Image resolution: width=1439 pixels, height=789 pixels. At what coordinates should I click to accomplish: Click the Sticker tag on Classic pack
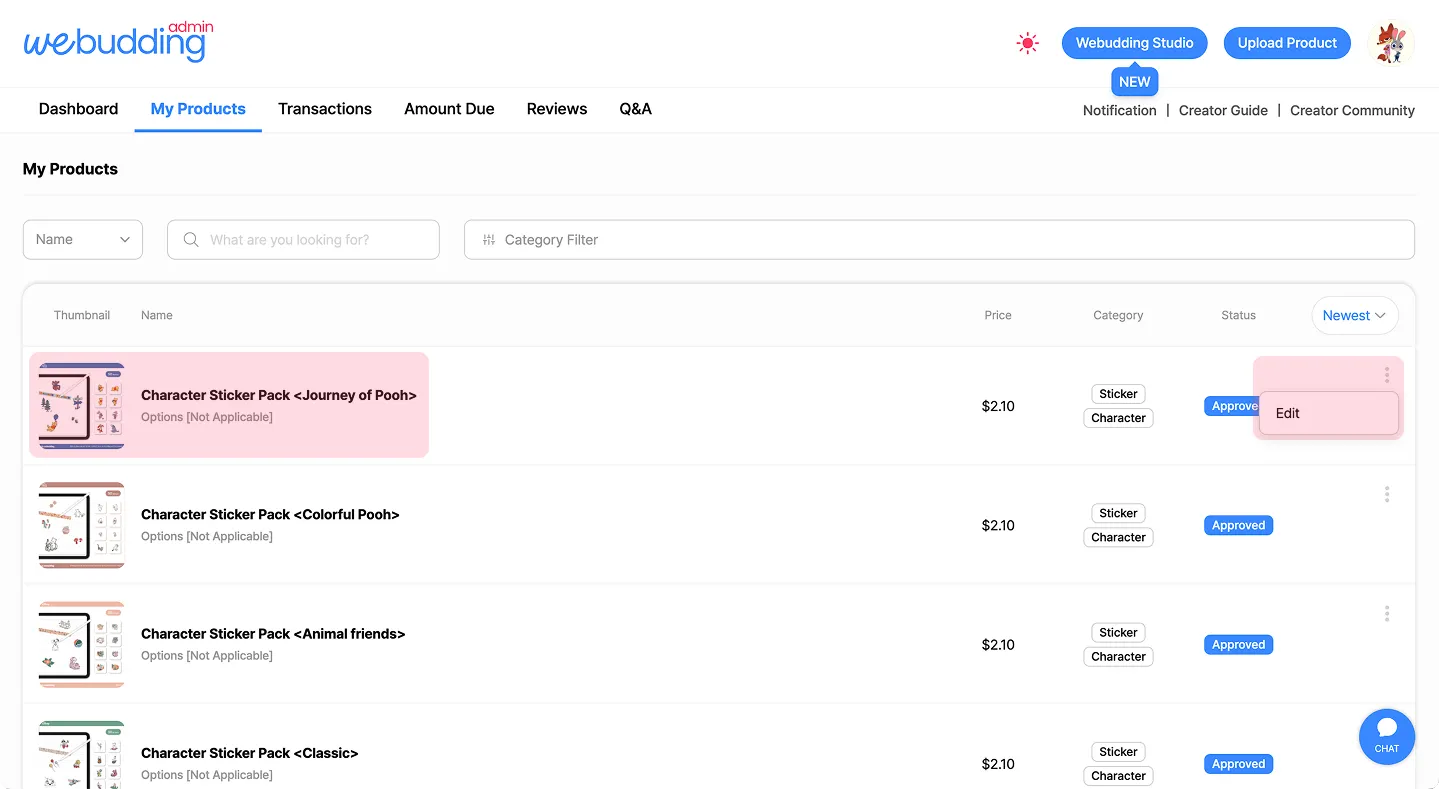1118,751
